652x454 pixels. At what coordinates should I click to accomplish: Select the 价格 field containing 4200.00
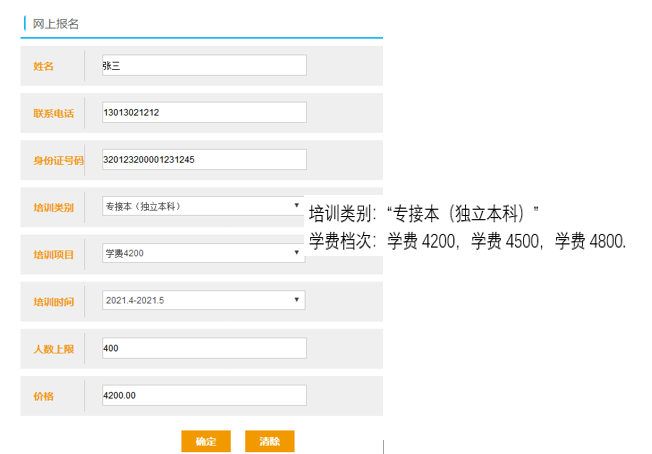[x=204, y=395]
